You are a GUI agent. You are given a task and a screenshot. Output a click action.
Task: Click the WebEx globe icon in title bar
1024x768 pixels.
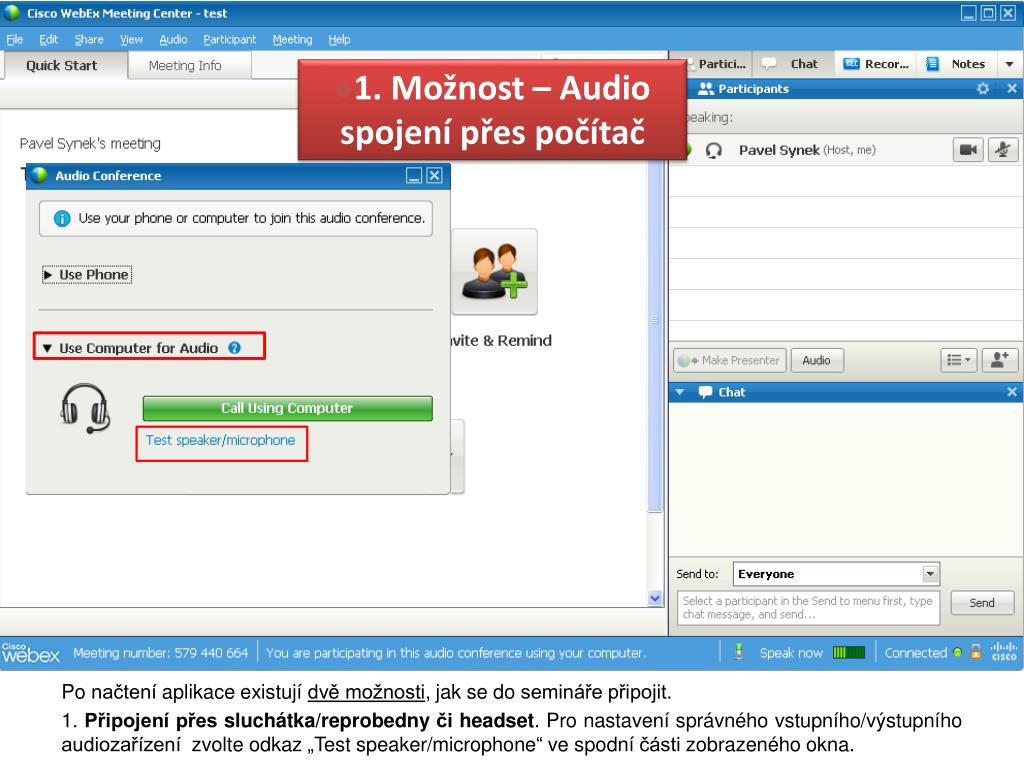(x=12, y=13)
